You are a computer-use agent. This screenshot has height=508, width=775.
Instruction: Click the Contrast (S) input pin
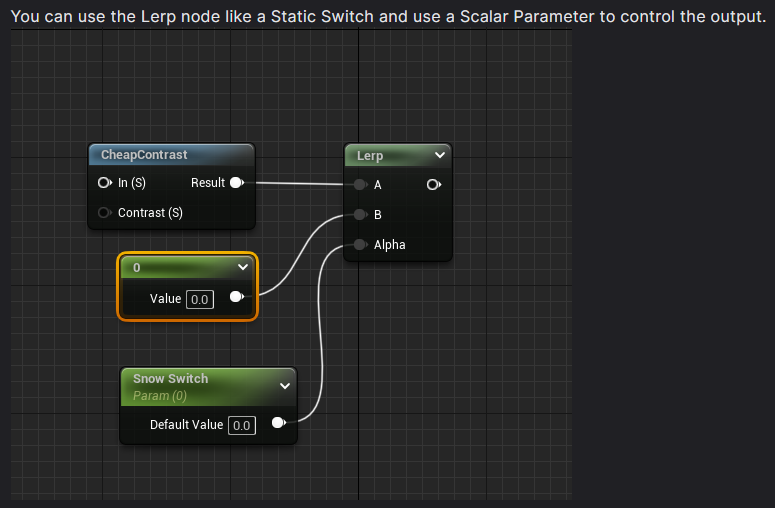104,212
